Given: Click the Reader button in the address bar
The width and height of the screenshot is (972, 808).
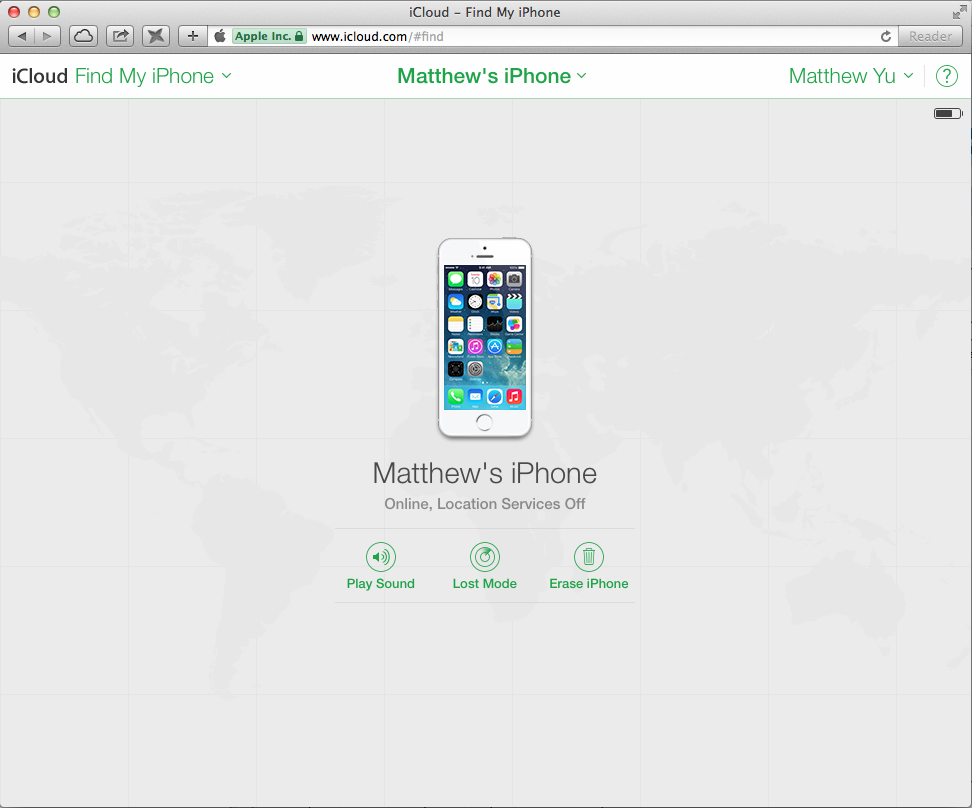Looking at the screenshot, I should tap(930, 37).
